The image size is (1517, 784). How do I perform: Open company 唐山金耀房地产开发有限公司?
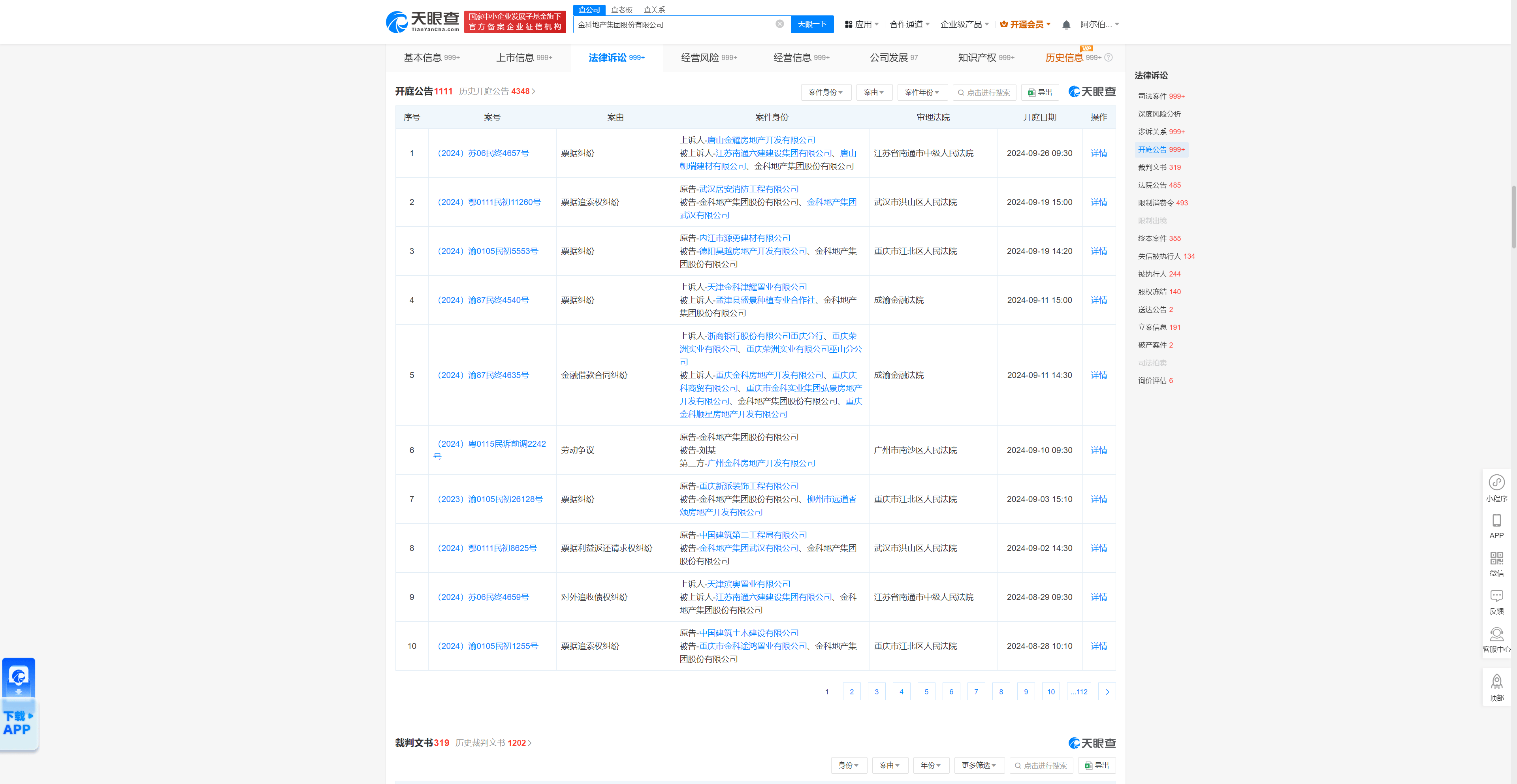click(761, 140)
